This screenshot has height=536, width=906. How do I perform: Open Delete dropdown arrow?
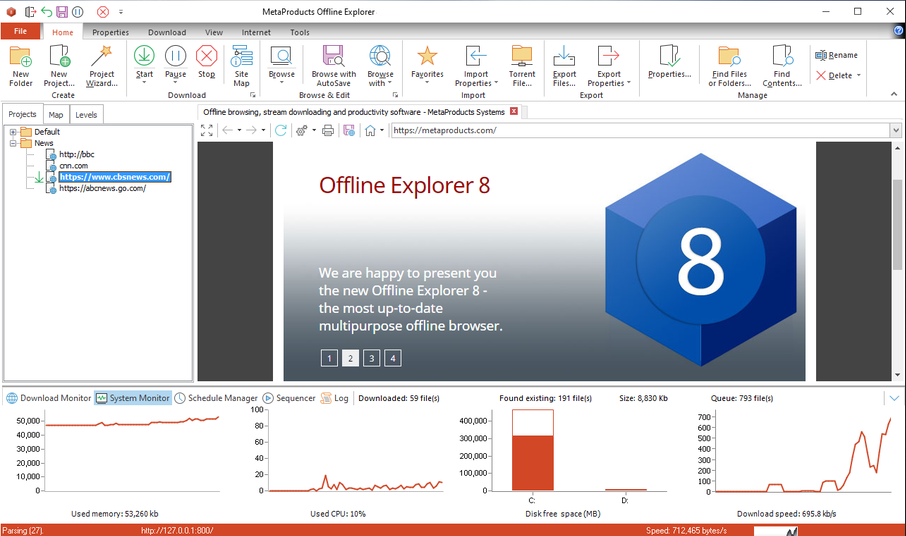(x=859, y=76)
